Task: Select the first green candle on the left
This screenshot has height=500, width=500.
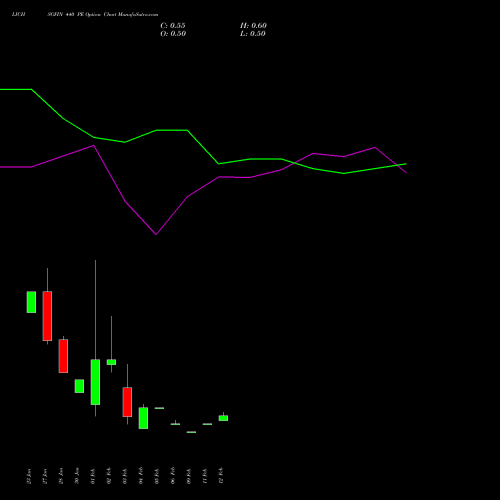Action: pos(31,302)
